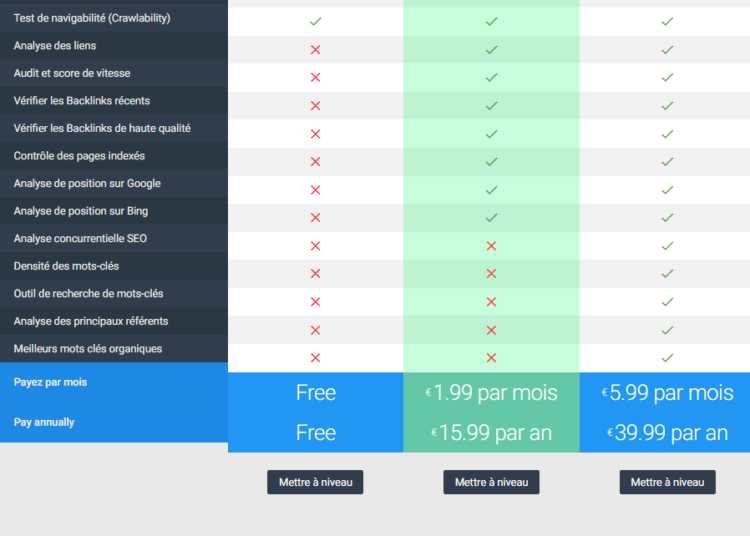Viewport: 750px width, 536px height.
Task: Click the €5.99 plan checkmark for Densité des mots-clés
Action: pos(667,273)
